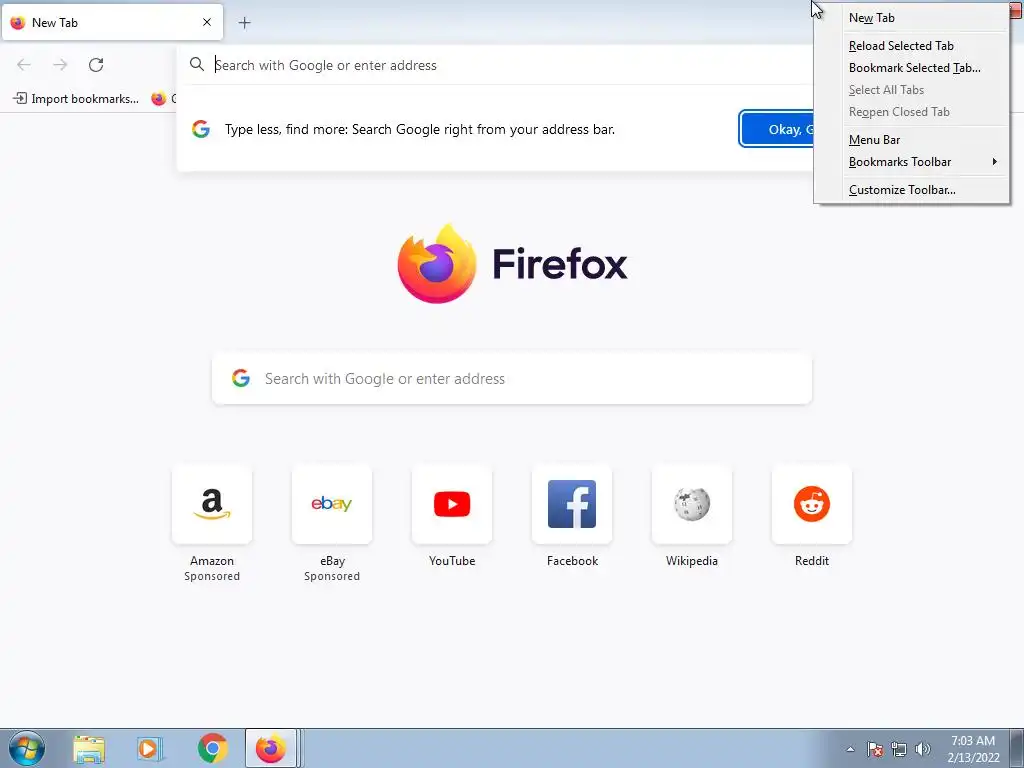Click the Google icon in center search box

(x=241, y=378)
